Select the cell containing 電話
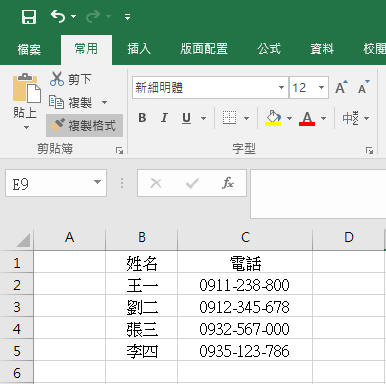The width and height of the screenshot is (386, 384). tap(245, 263)
